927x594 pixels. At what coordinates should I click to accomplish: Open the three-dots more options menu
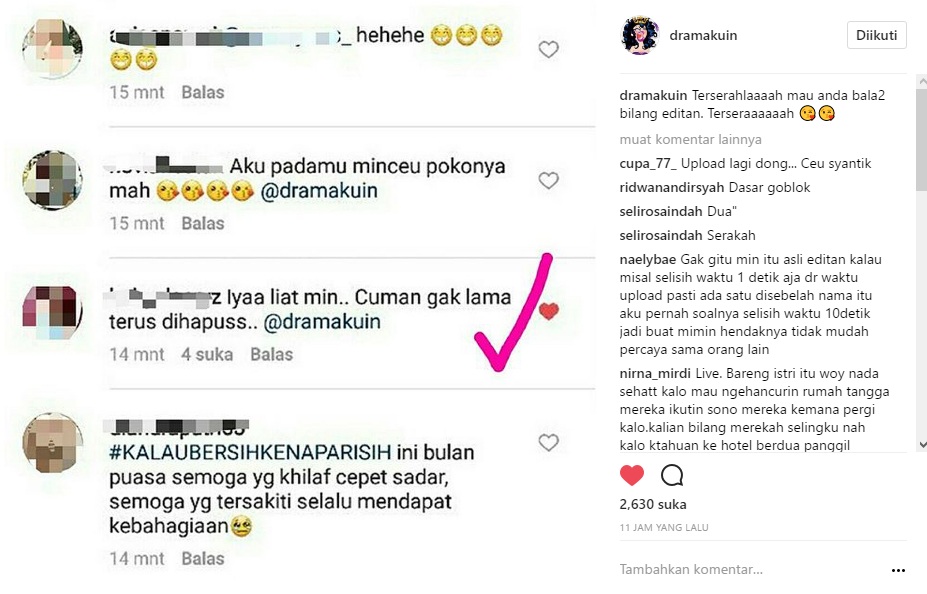898,570
